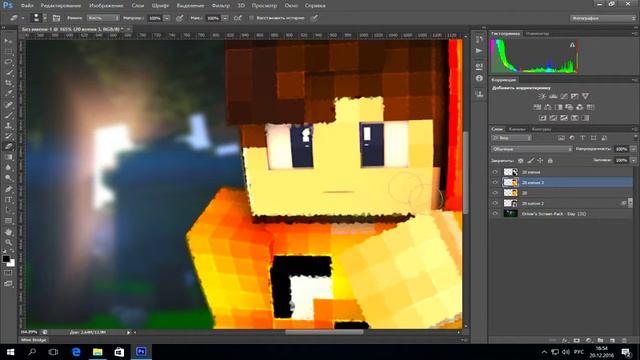
Task: Add a Hue/Saturation adjustment layer
Action: click(537, 107)
